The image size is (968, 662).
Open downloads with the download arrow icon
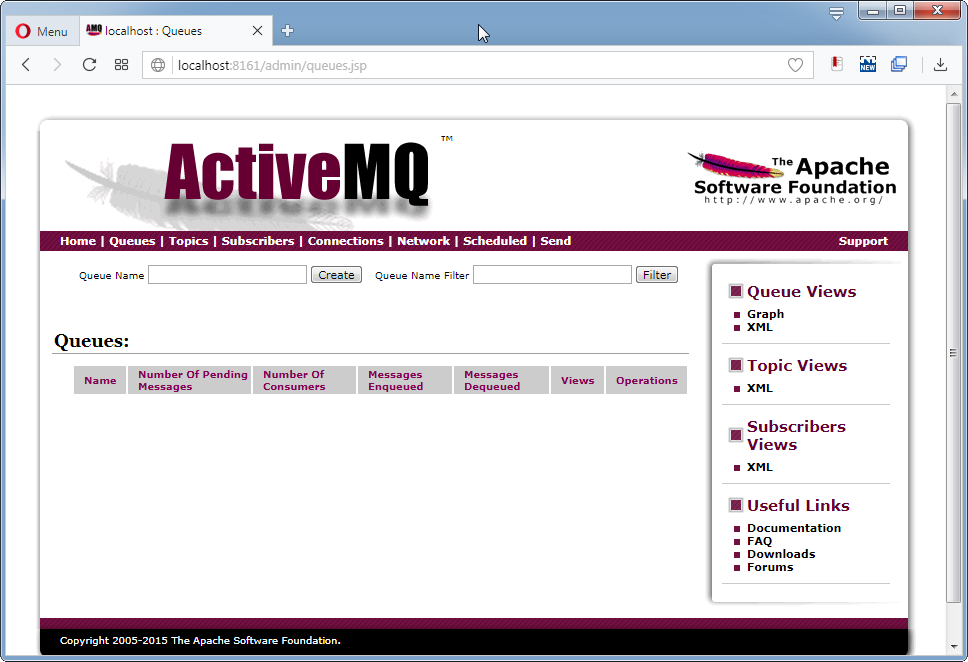(x=940, y=64)
